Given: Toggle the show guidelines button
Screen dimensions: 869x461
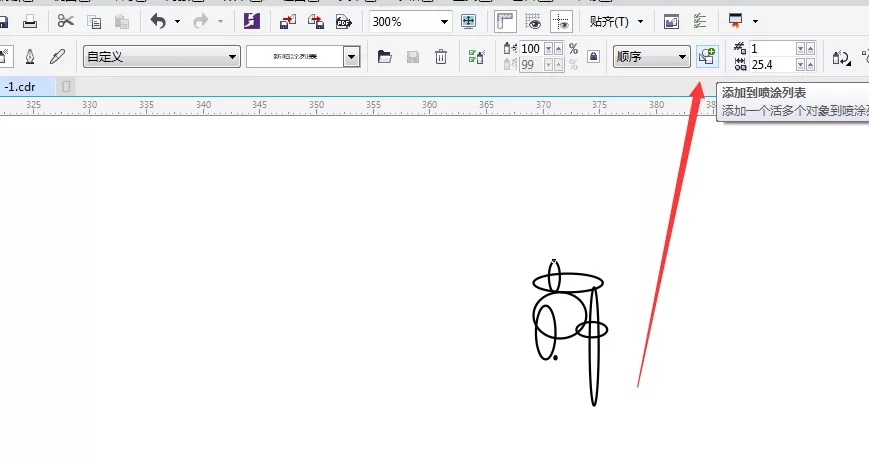Looking at the screenshot, I should (x=561, y=22).
